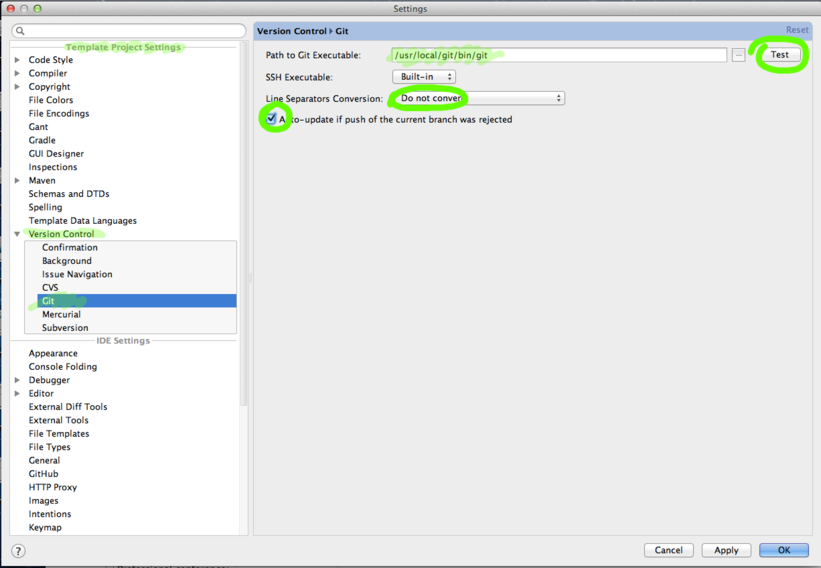Select Git under Version Control

click(137, 301)
